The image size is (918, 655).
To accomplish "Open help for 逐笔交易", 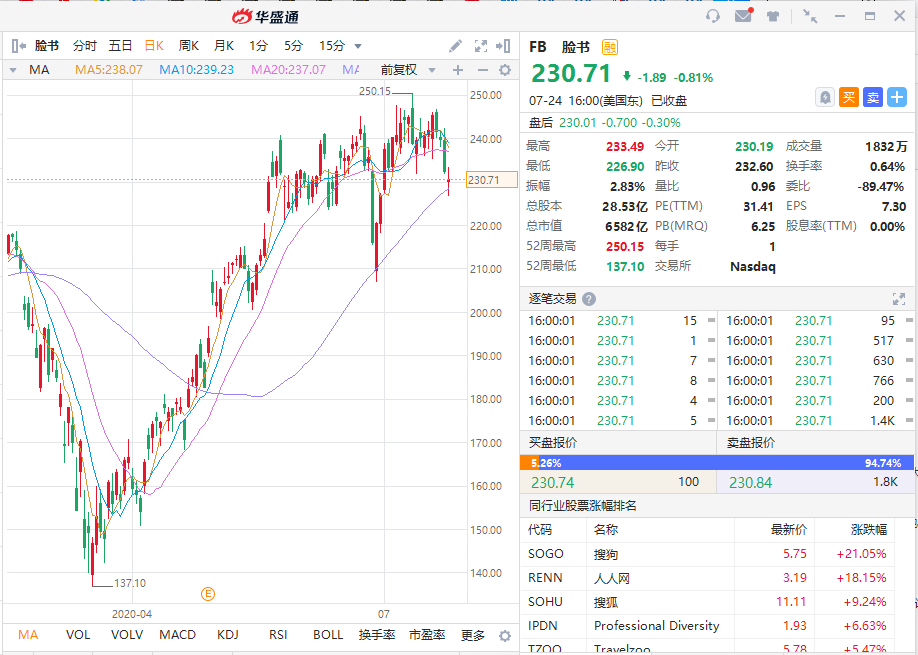I will (589, 299).
